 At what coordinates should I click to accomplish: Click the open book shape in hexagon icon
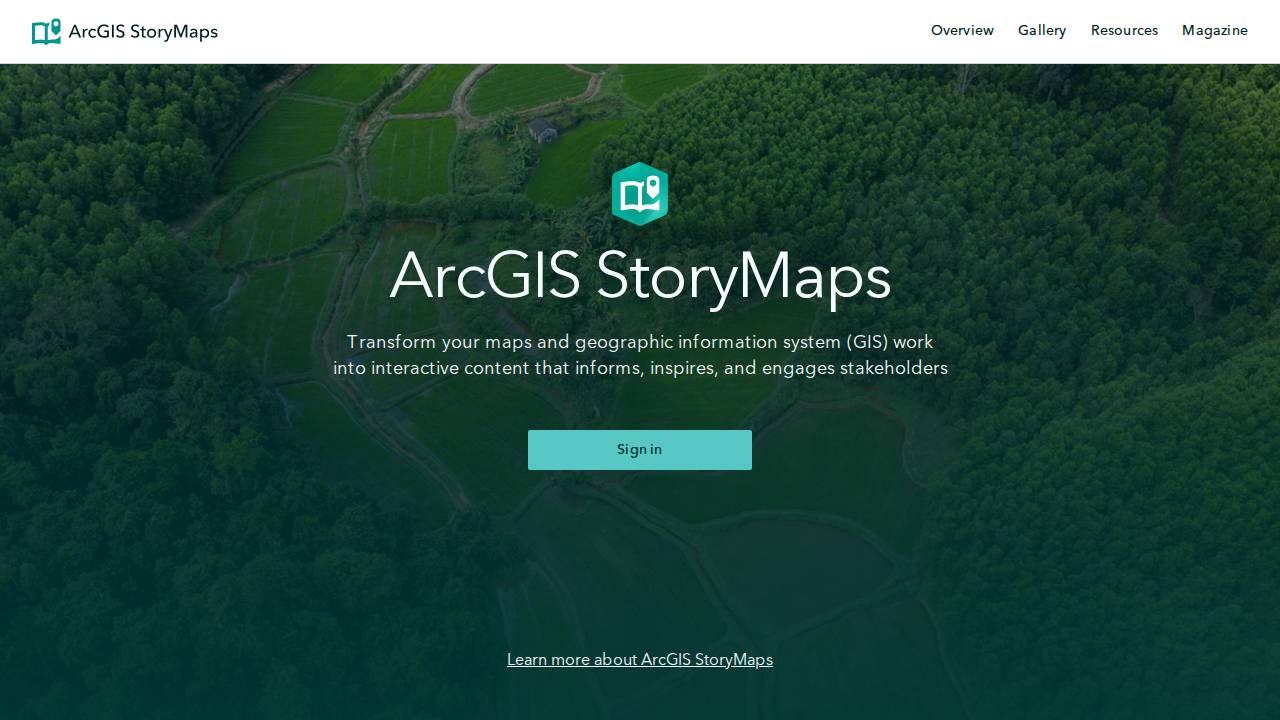coord(635,199)
